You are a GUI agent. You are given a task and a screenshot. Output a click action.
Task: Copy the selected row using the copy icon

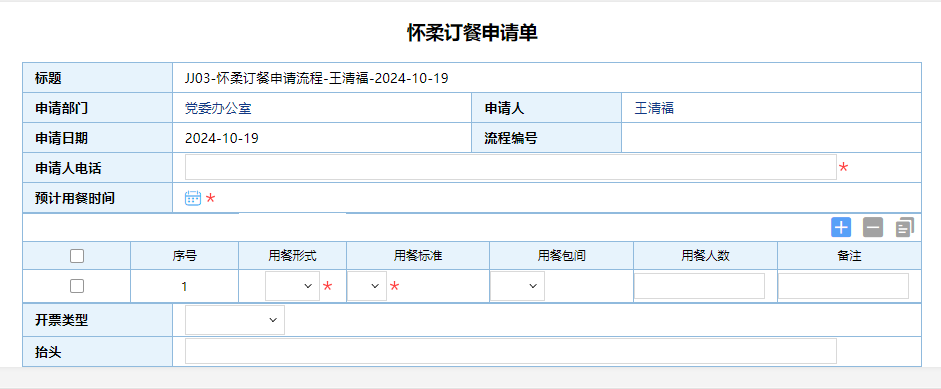[x=905, y=228]
